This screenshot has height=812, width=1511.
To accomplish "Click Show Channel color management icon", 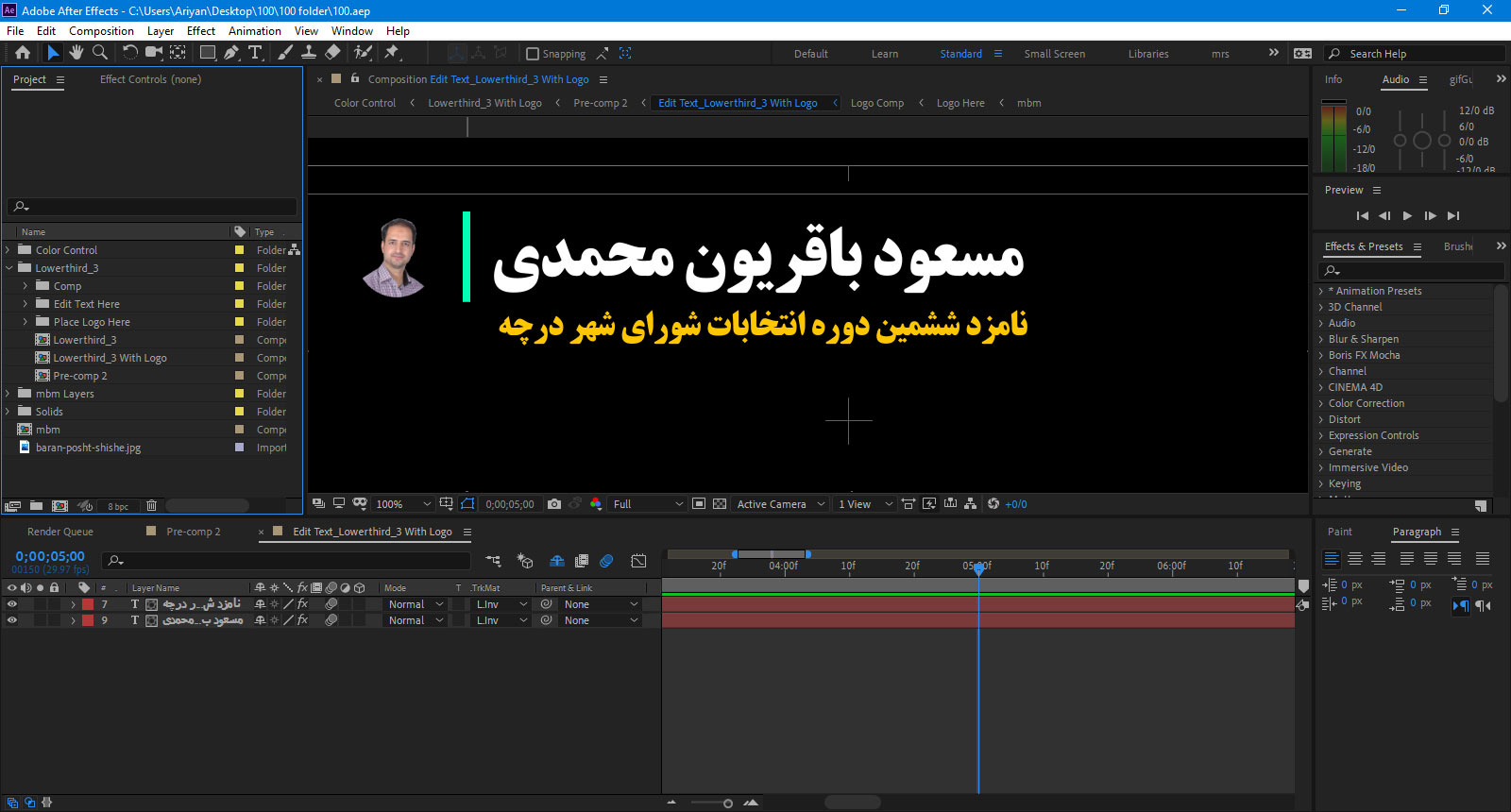I will [596, 504].
